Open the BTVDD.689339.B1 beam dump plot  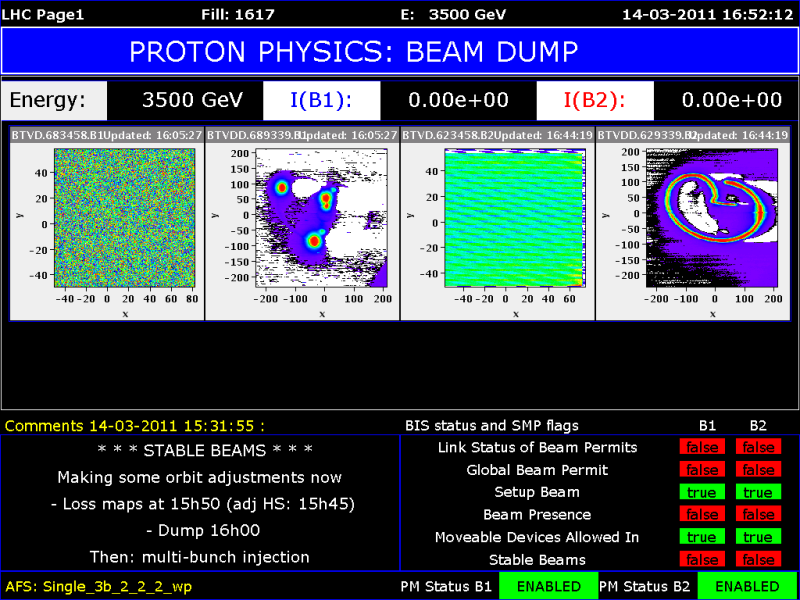point(320,217)
